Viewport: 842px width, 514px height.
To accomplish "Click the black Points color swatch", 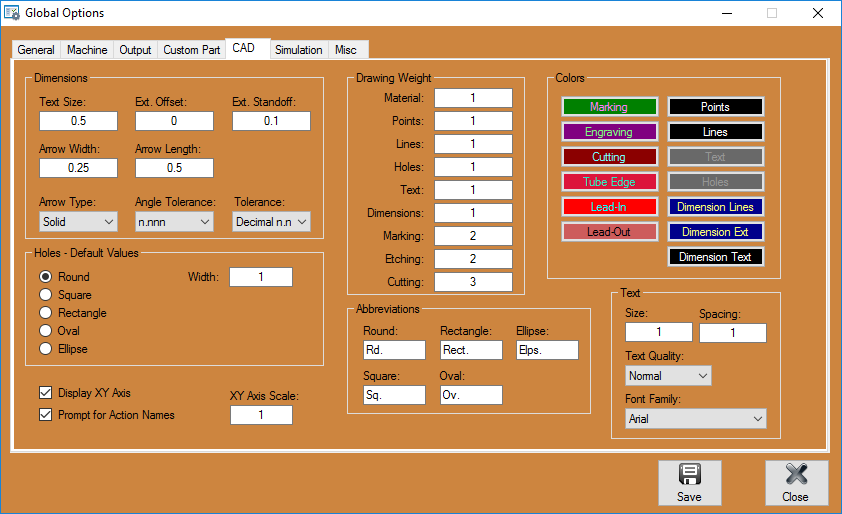I will (x=716, y=107).
